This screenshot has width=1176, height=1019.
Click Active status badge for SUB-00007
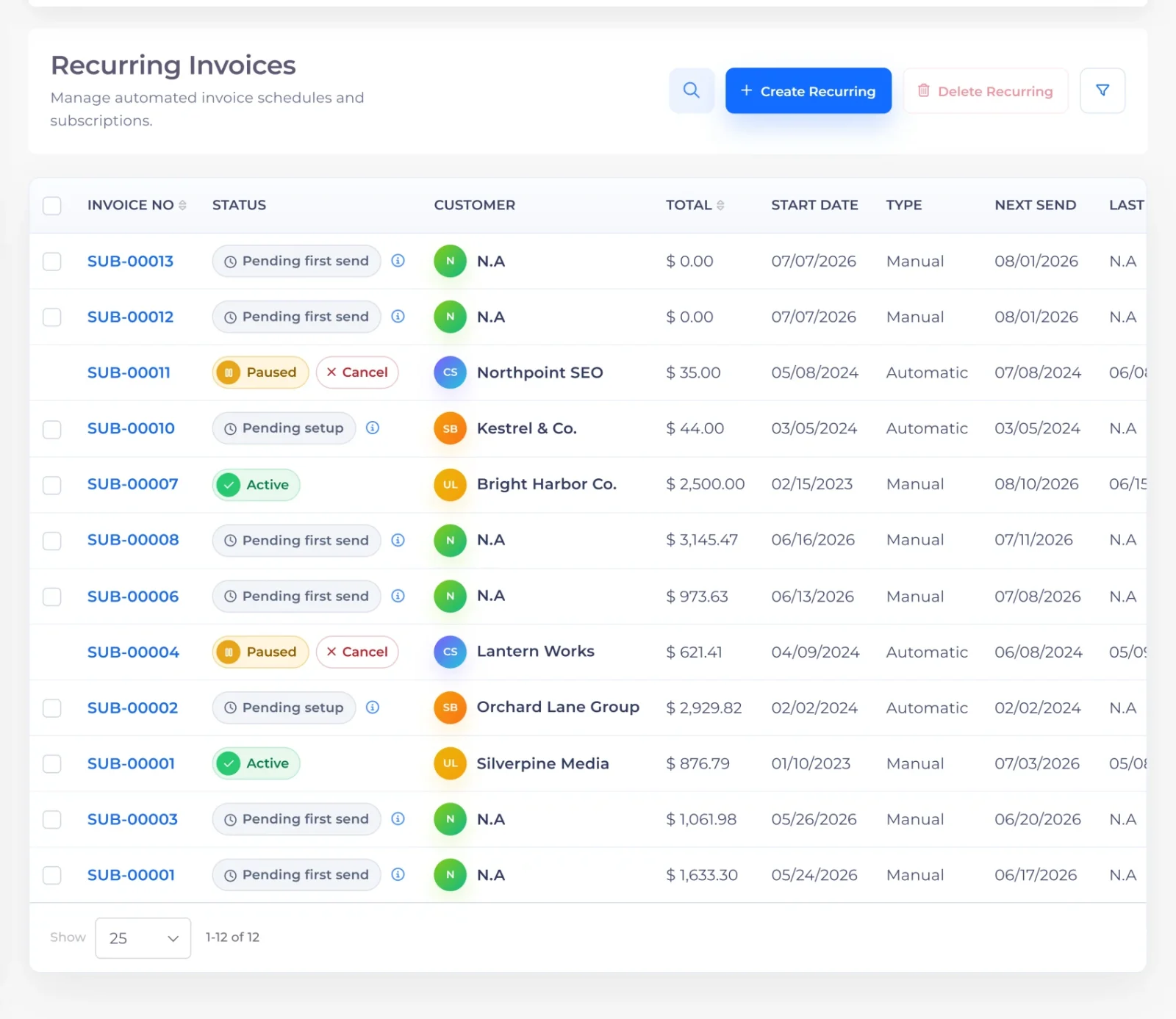(x=256, y=485)
